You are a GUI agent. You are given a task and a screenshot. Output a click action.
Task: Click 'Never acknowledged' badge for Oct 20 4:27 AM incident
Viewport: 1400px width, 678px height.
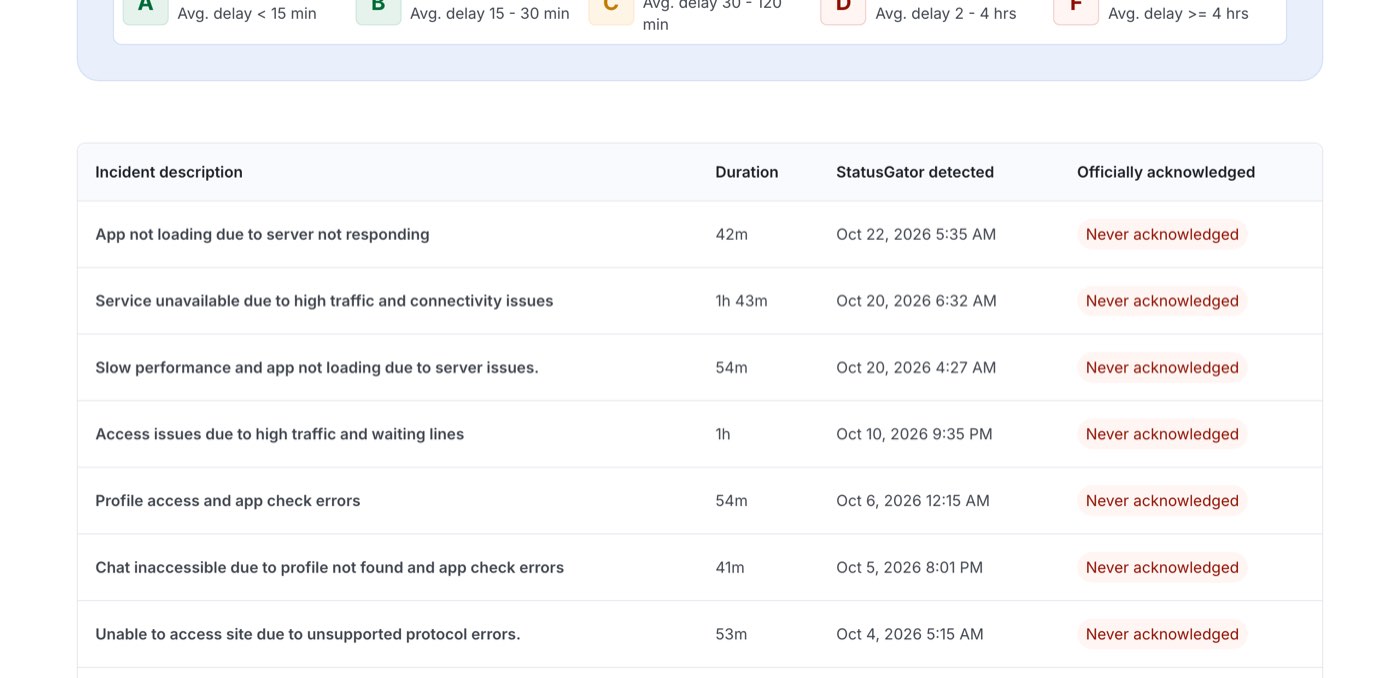point(1162,368)
